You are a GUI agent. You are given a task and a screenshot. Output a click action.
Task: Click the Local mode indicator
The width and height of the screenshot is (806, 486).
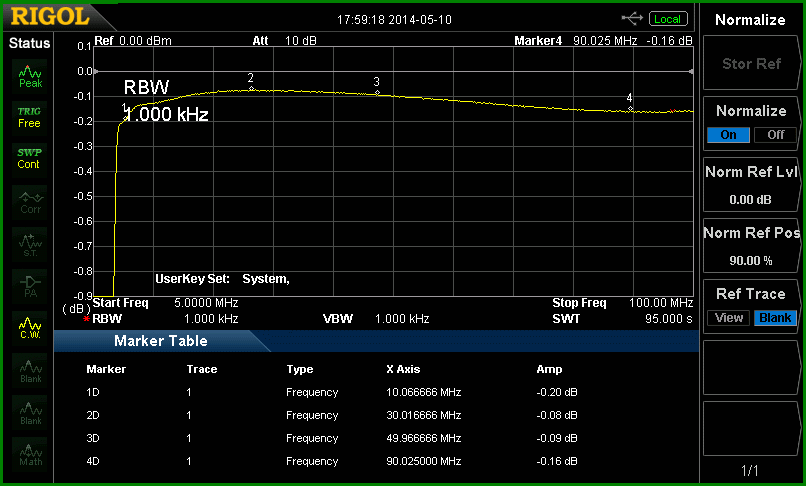[x=668, y=19]
